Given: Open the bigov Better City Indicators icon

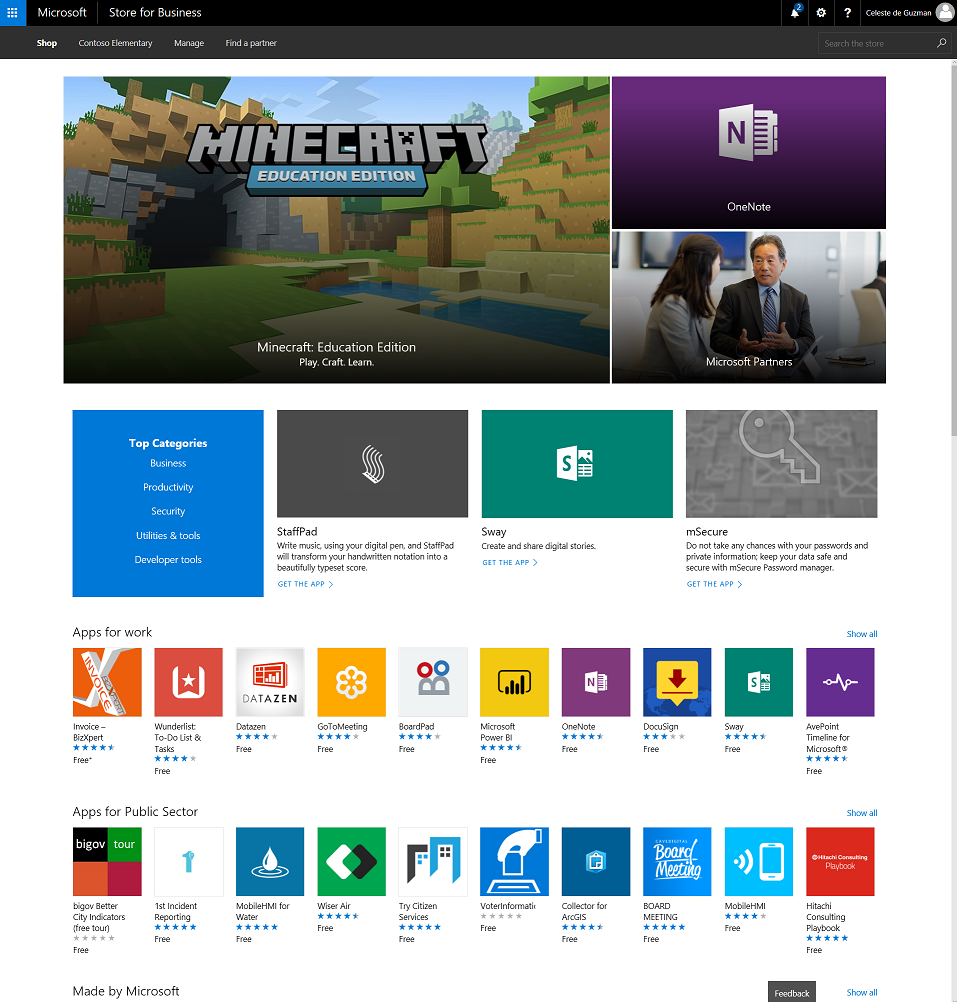Looking at the screenshot, I should [107, 861].
